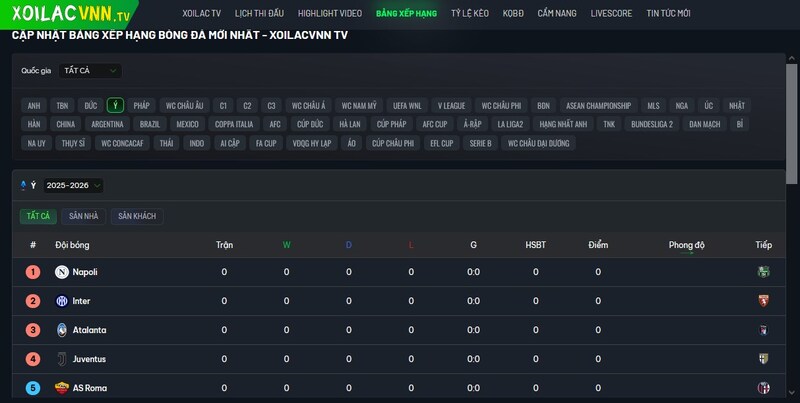Choose the ARGENTINA button
The image size is (800, 403).
coord(107,124)
